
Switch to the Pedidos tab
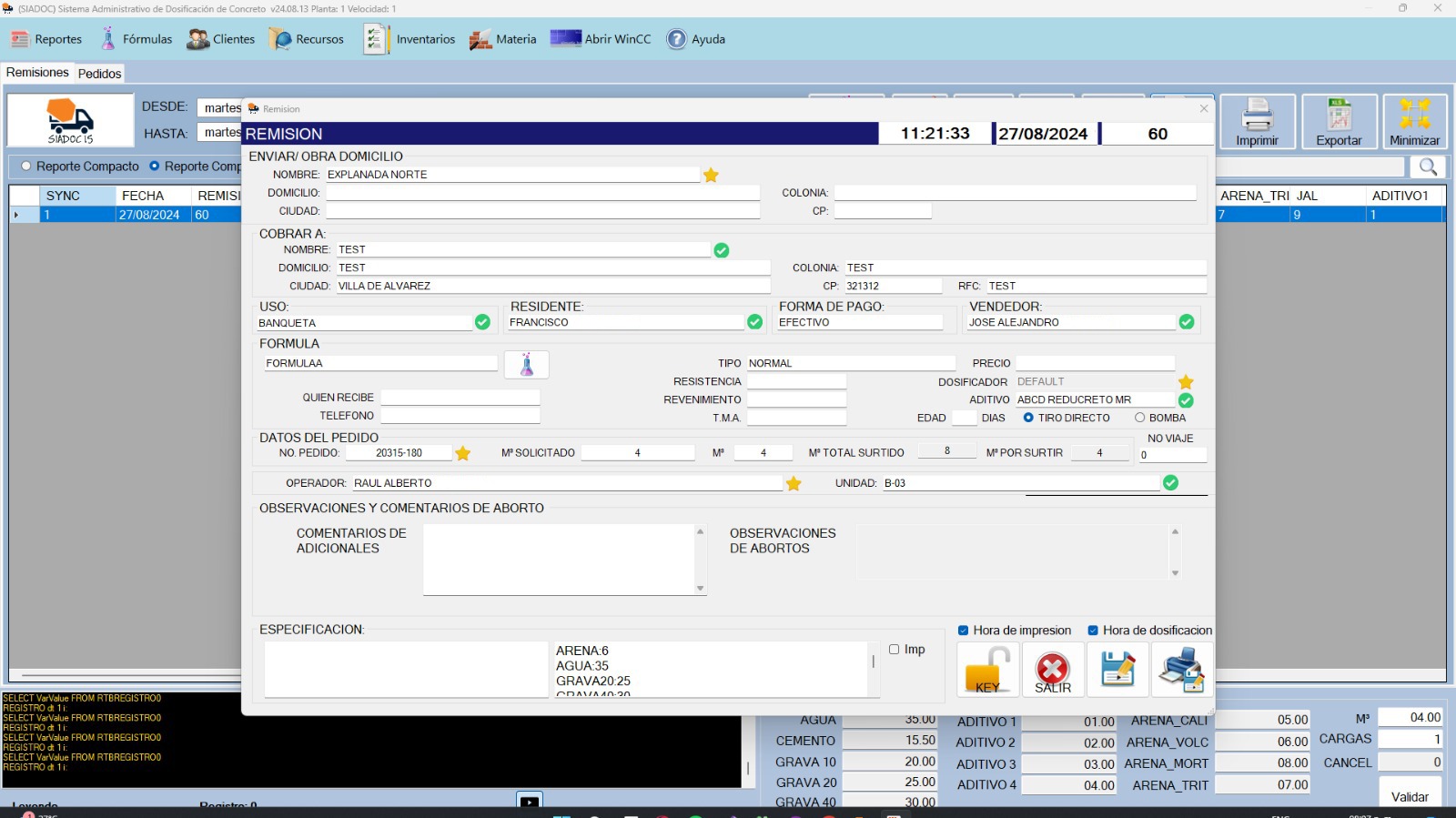tap(99, 74)
